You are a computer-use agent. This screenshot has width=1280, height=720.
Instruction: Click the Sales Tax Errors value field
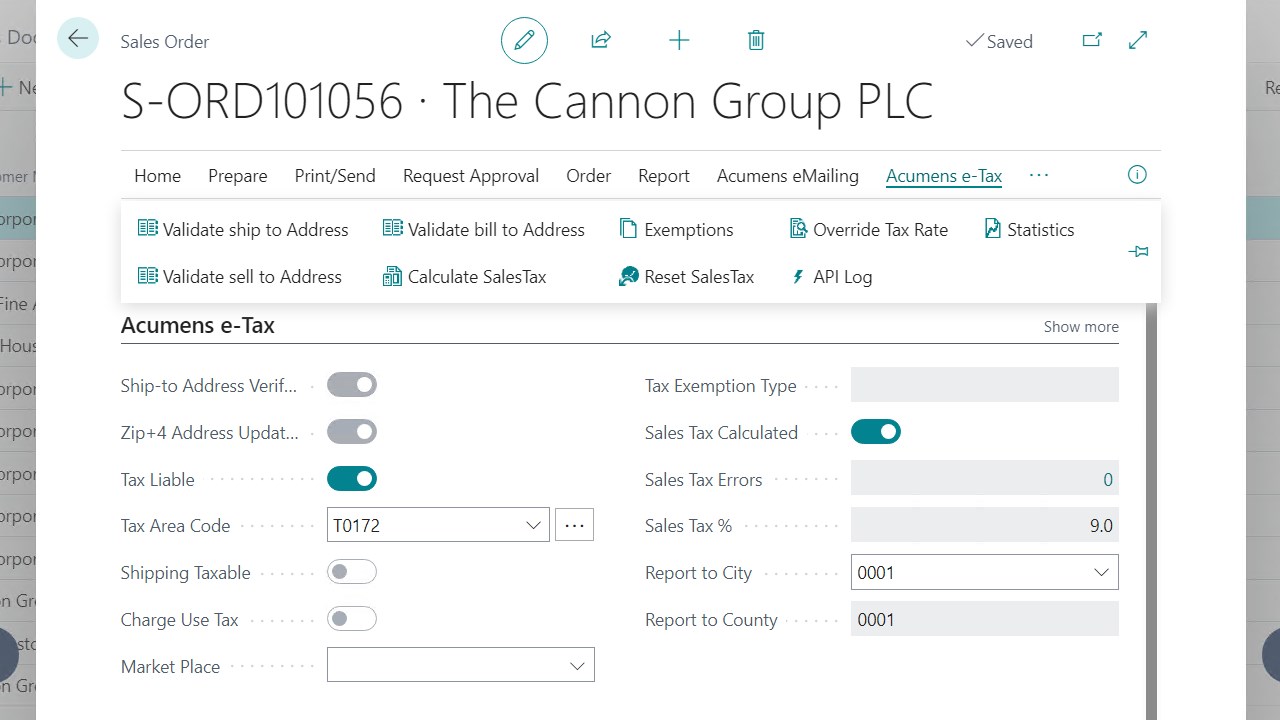pyautogui.click(x=984, y=479)
